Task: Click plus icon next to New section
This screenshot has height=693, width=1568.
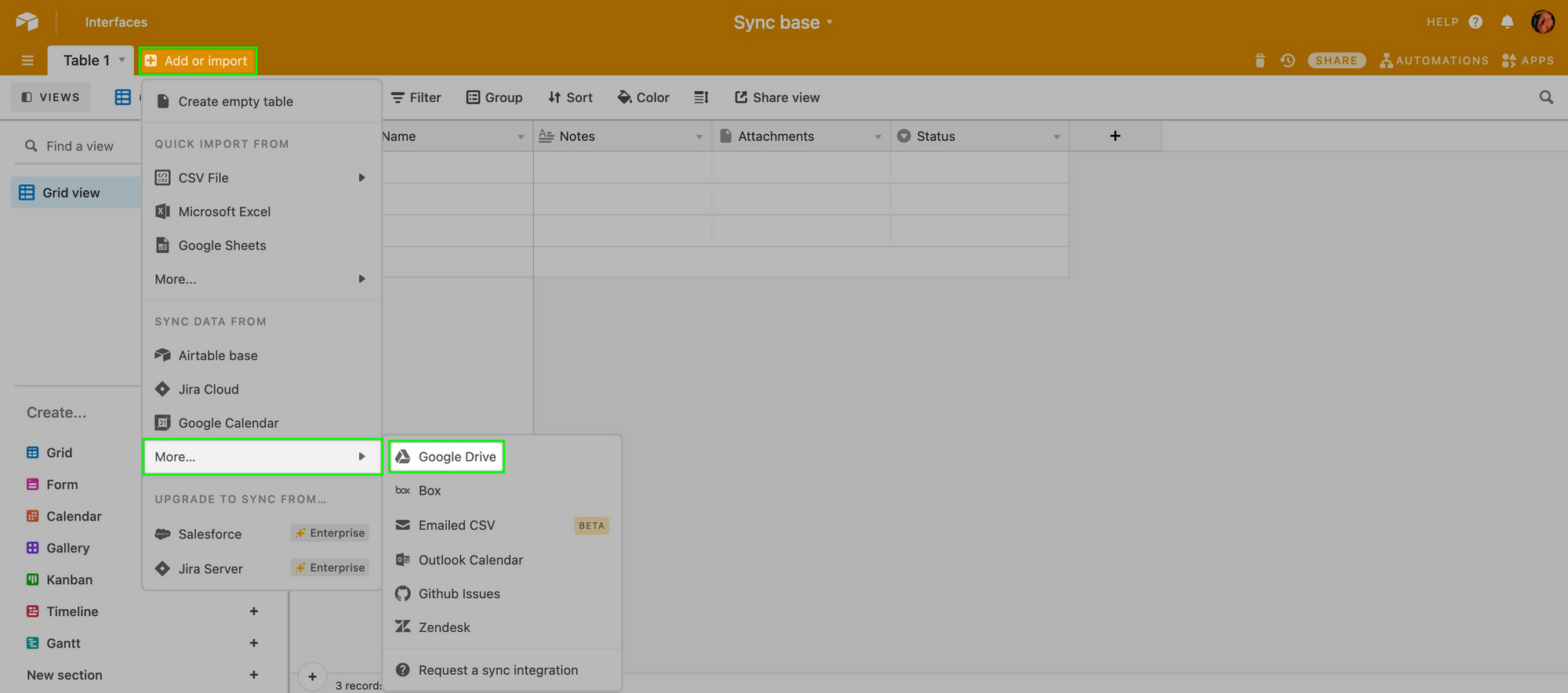Action: point(254,675)
